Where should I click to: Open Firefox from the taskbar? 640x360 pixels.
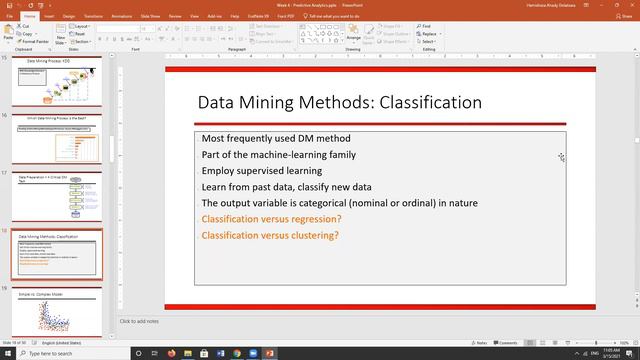pos(171,353)
